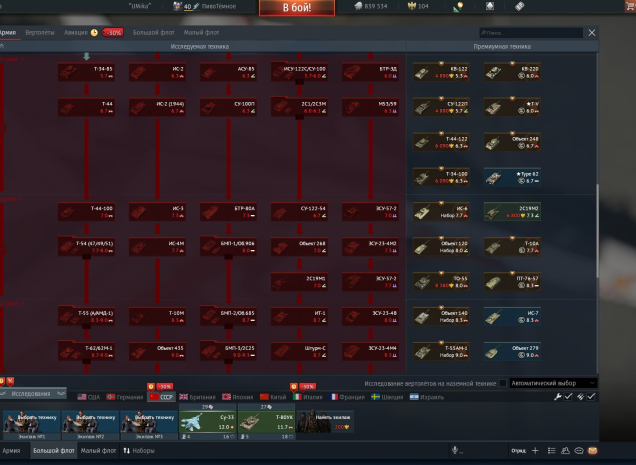Screen dimensions: 636x465
Task: Expand the БМП-2/Об.685 group
Action: coord(228,317)
